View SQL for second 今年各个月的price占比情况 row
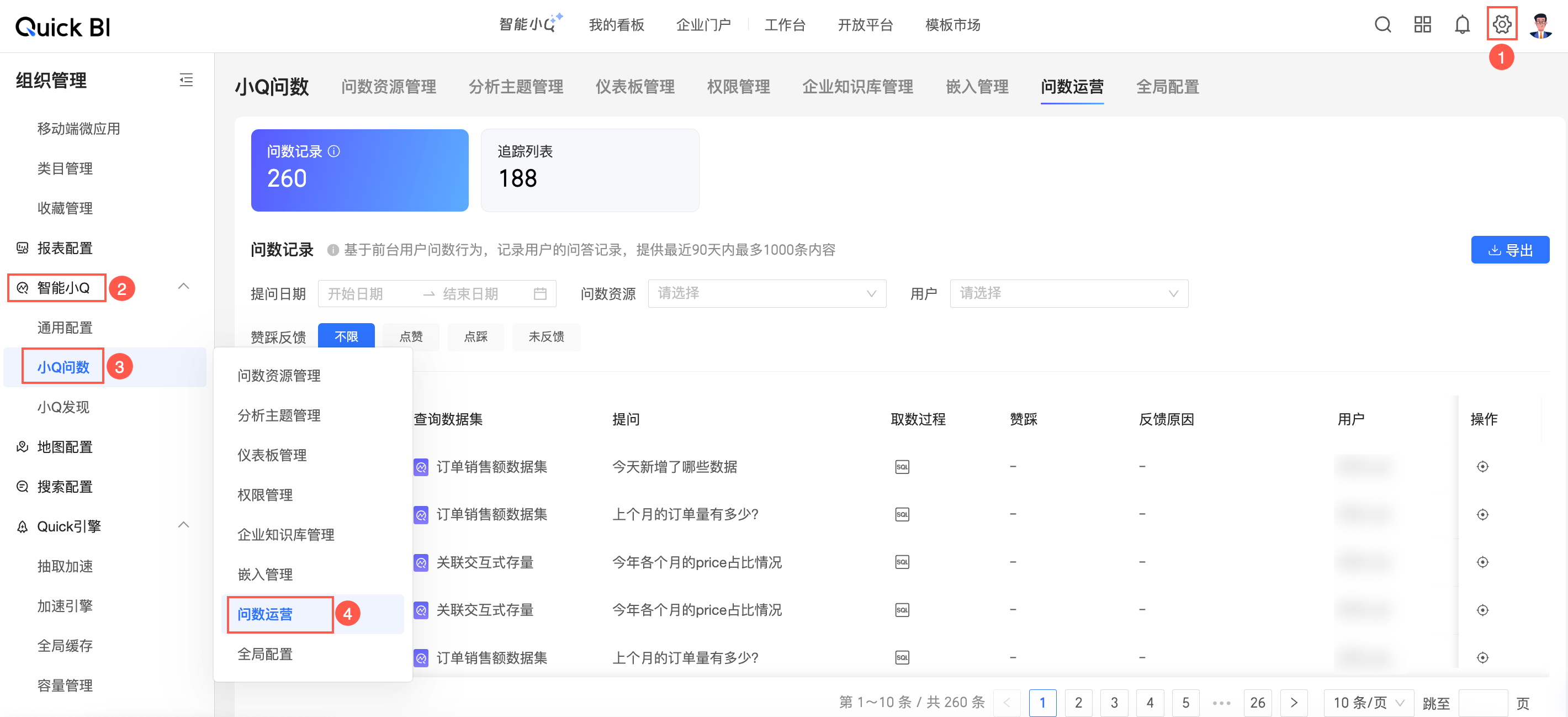The width and height of the screenshot is (1568, 717). point(902,610)
